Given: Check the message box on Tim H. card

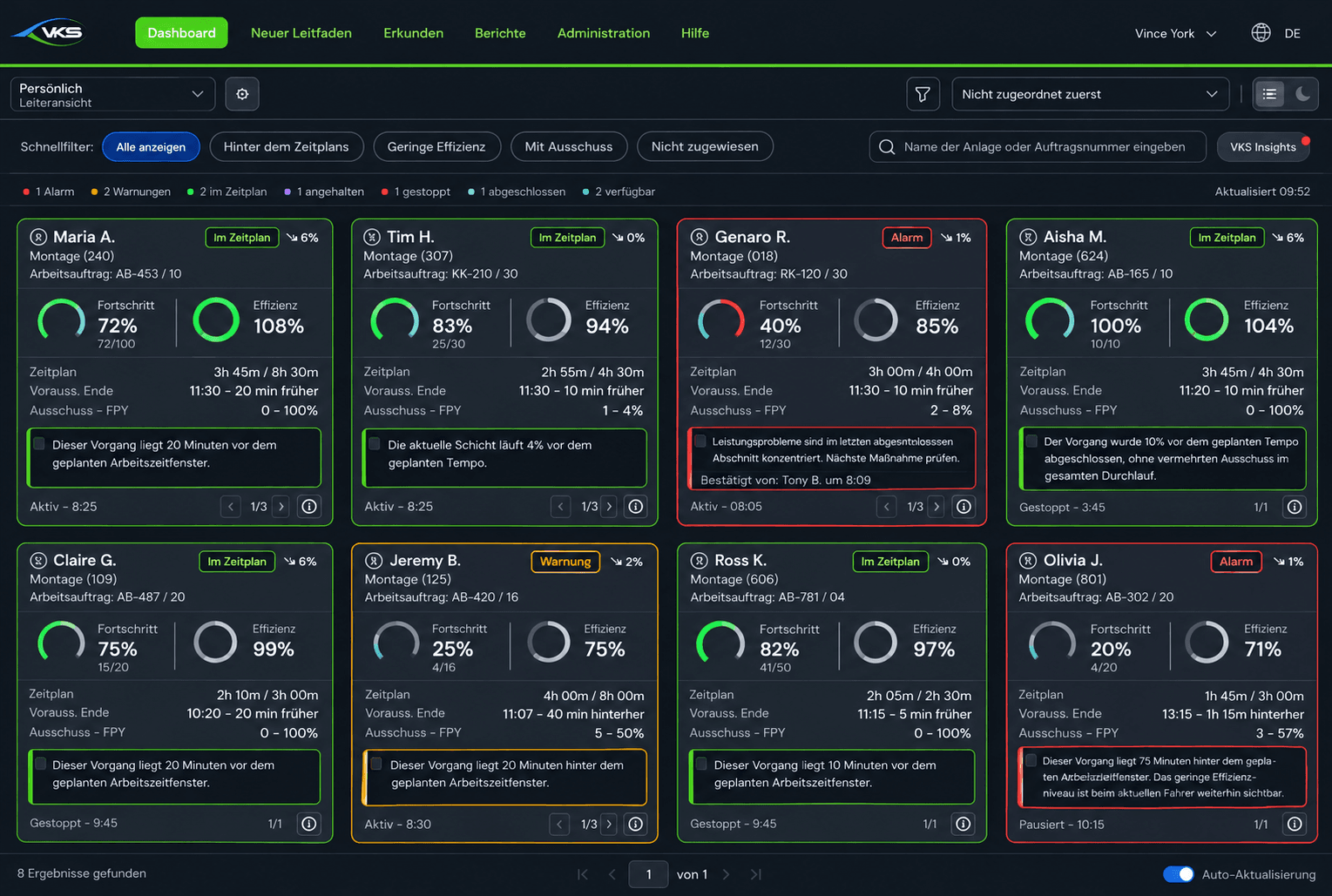Looking at the screenshot, I should 375,444.
